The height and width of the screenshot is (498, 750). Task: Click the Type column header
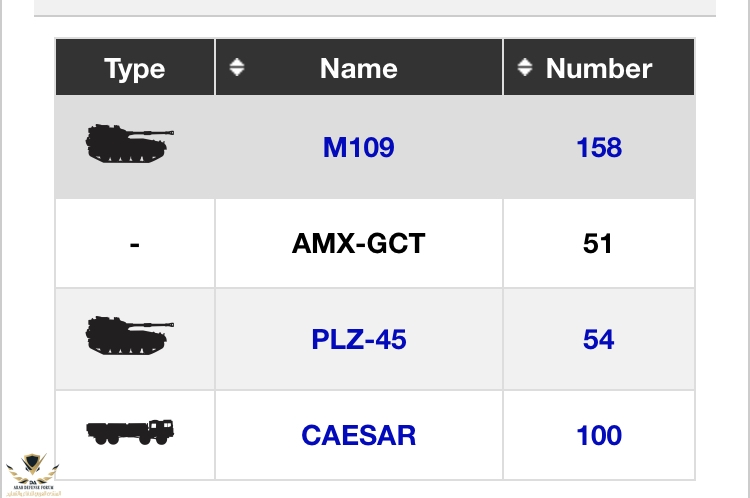point(135,68)
